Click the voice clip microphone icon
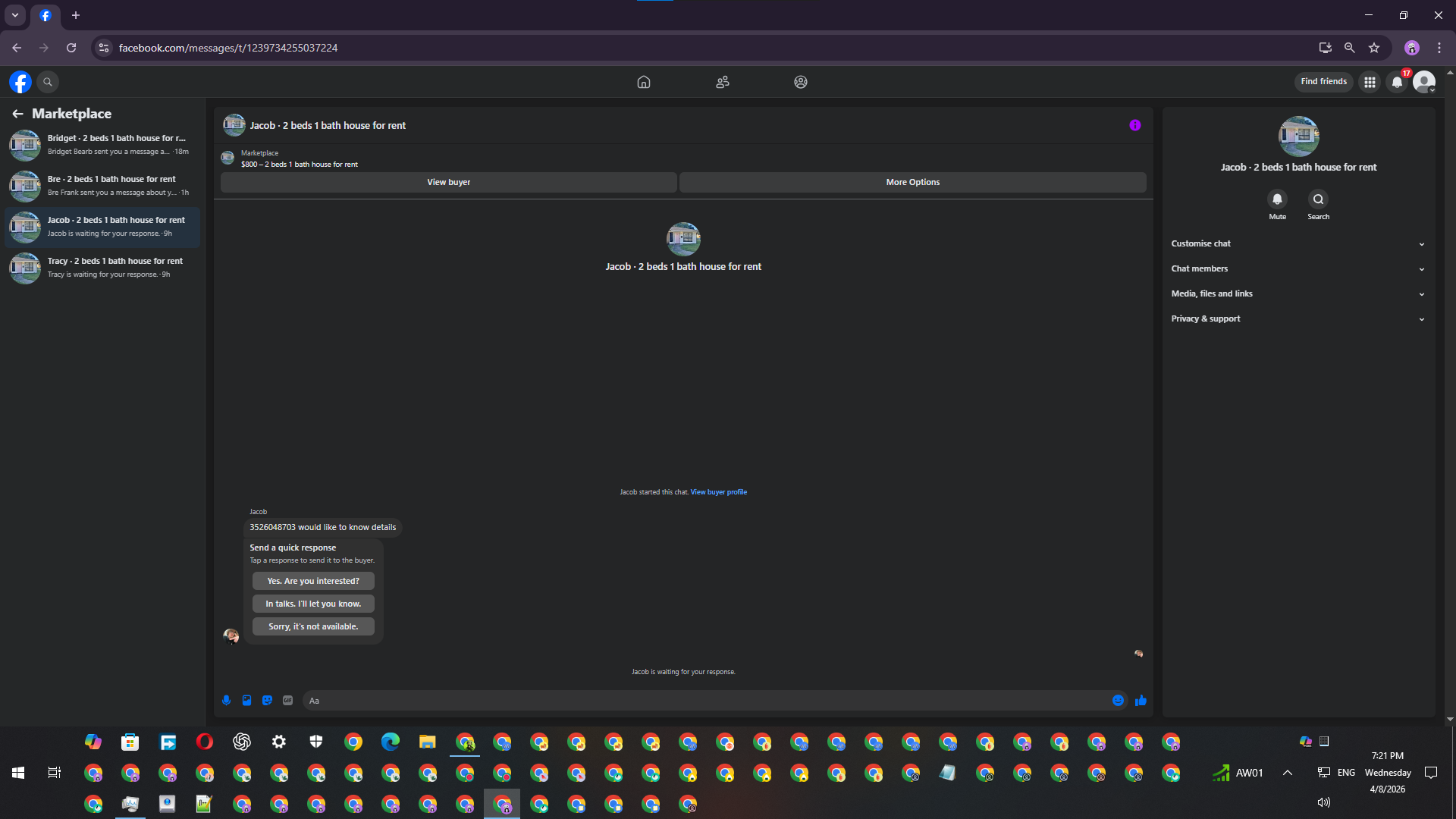This screenshot has height=819, width=1456. click(226, 701)
